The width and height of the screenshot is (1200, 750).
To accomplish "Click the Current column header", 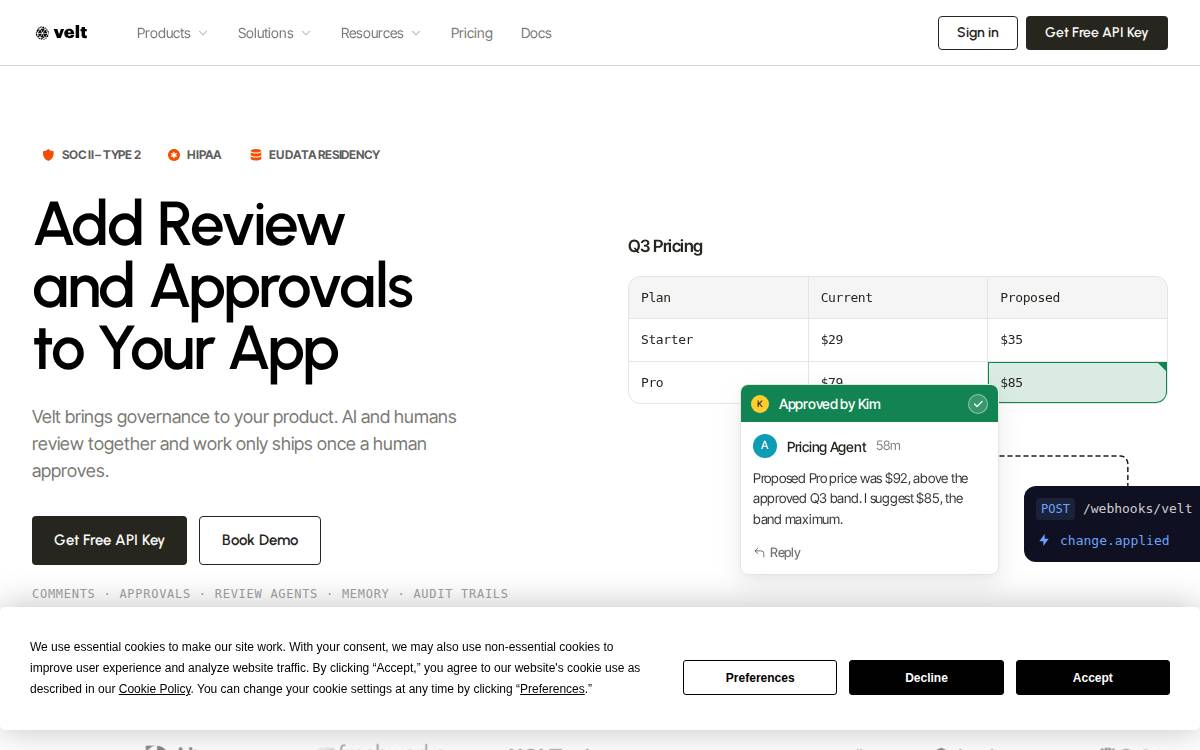I will pyautogui.click(x=898, y=298).
